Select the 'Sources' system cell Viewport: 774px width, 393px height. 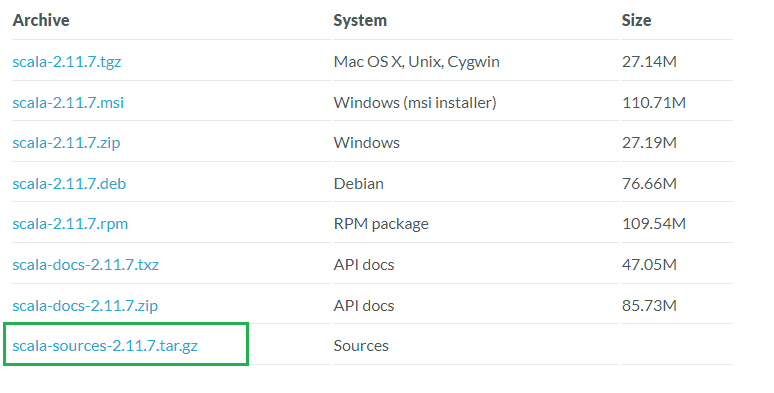(361, 346)
